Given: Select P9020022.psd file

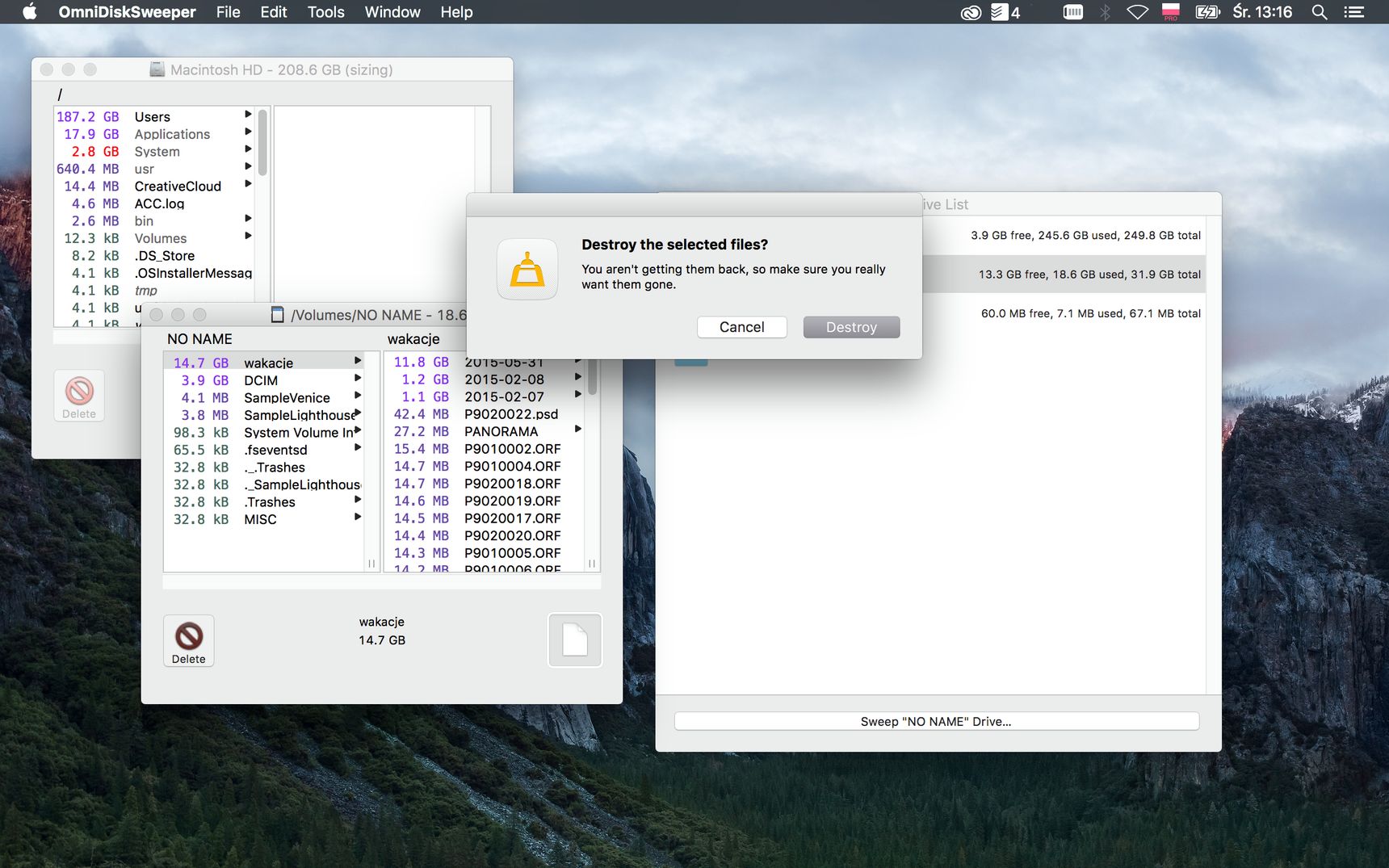Looking at the screenshot, I should [x=483, y=414].
